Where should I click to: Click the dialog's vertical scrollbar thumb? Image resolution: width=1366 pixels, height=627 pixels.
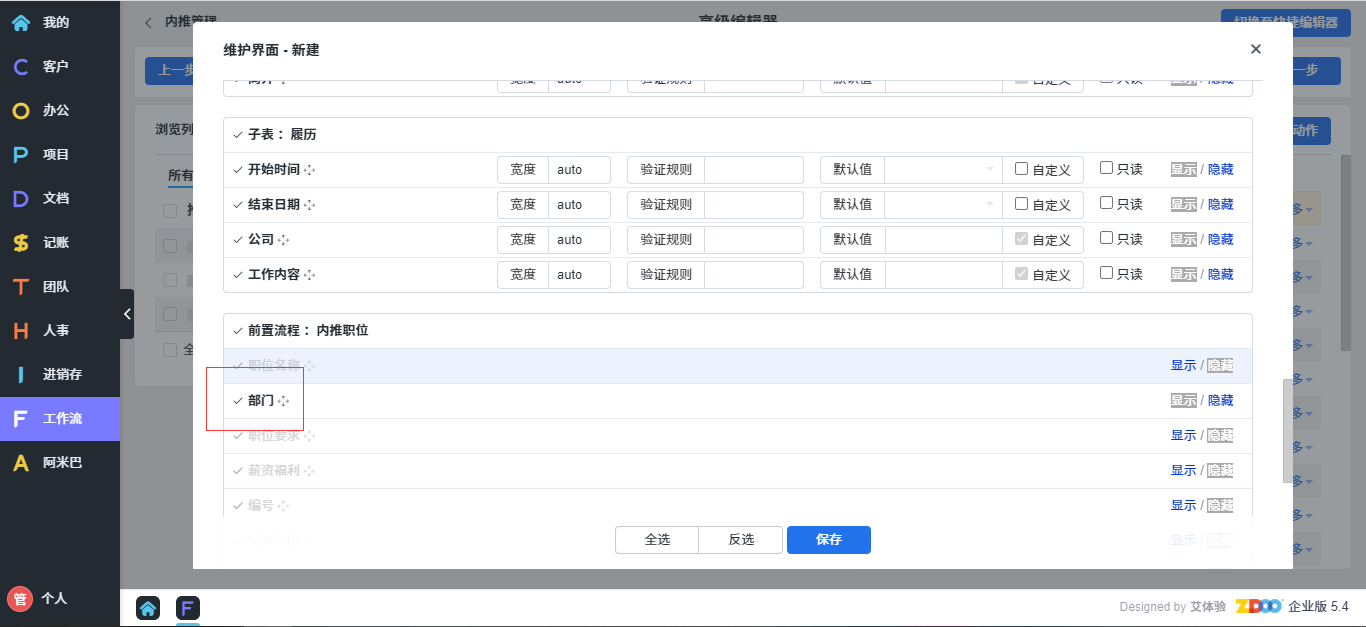[1287, 430]
